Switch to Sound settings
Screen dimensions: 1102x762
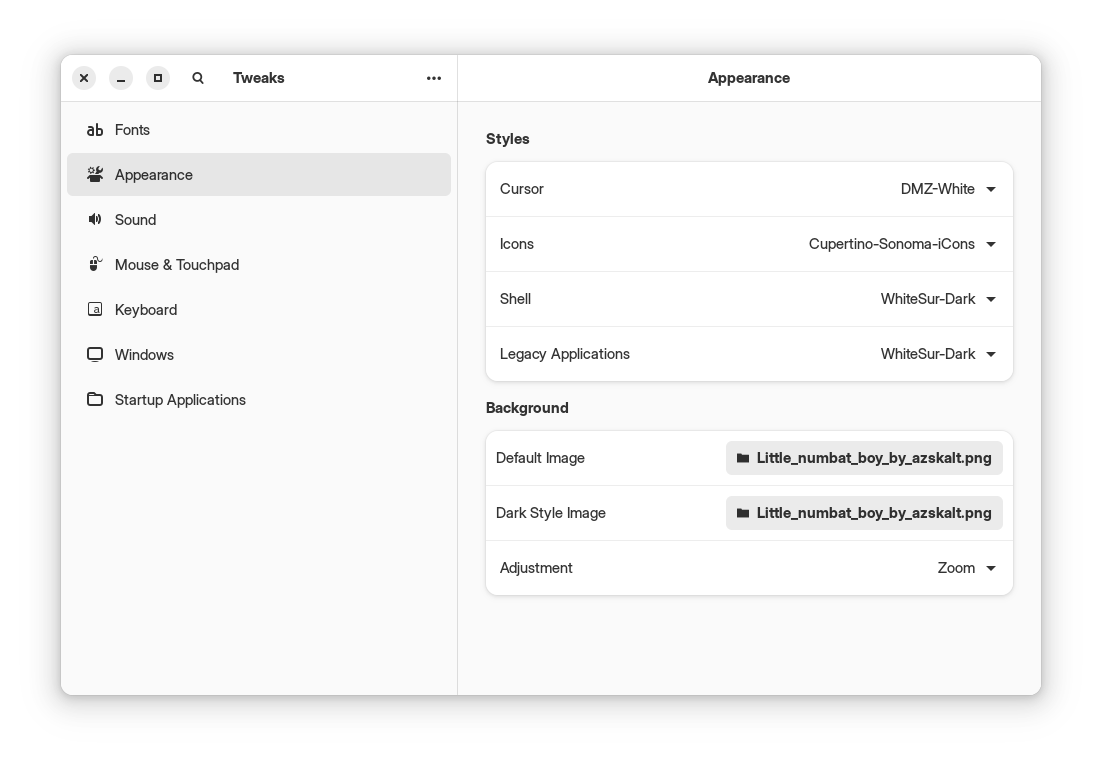coord(259,219)
